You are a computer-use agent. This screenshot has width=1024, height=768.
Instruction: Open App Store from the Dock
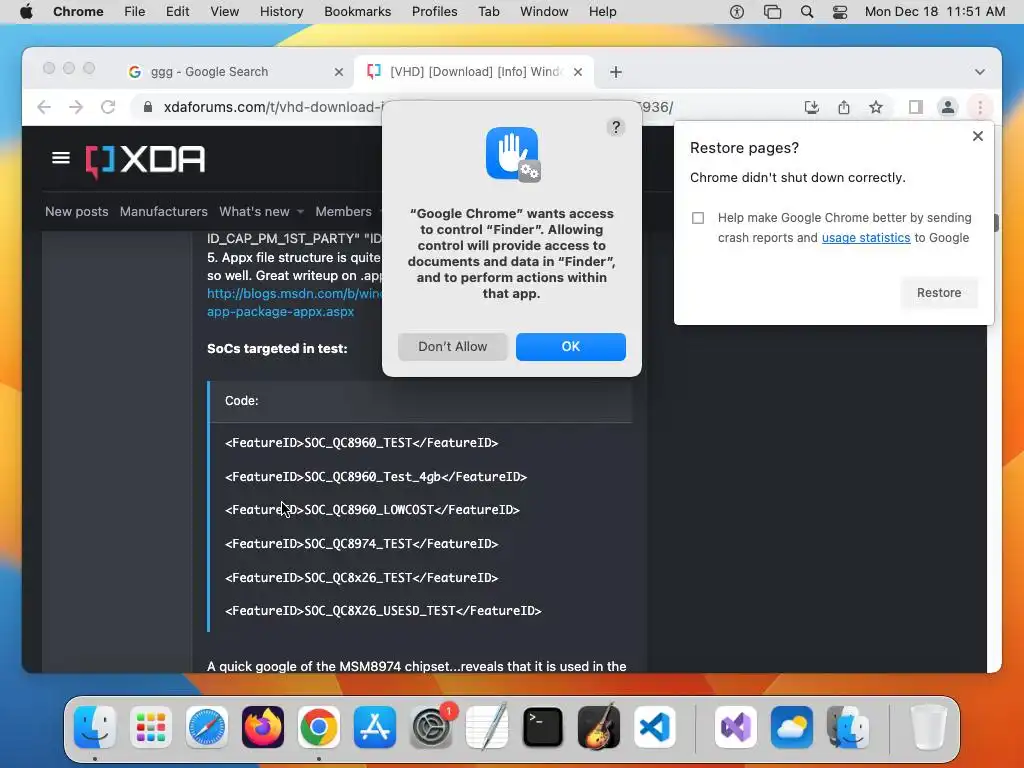pyautogui.click(x=375, y=727)
